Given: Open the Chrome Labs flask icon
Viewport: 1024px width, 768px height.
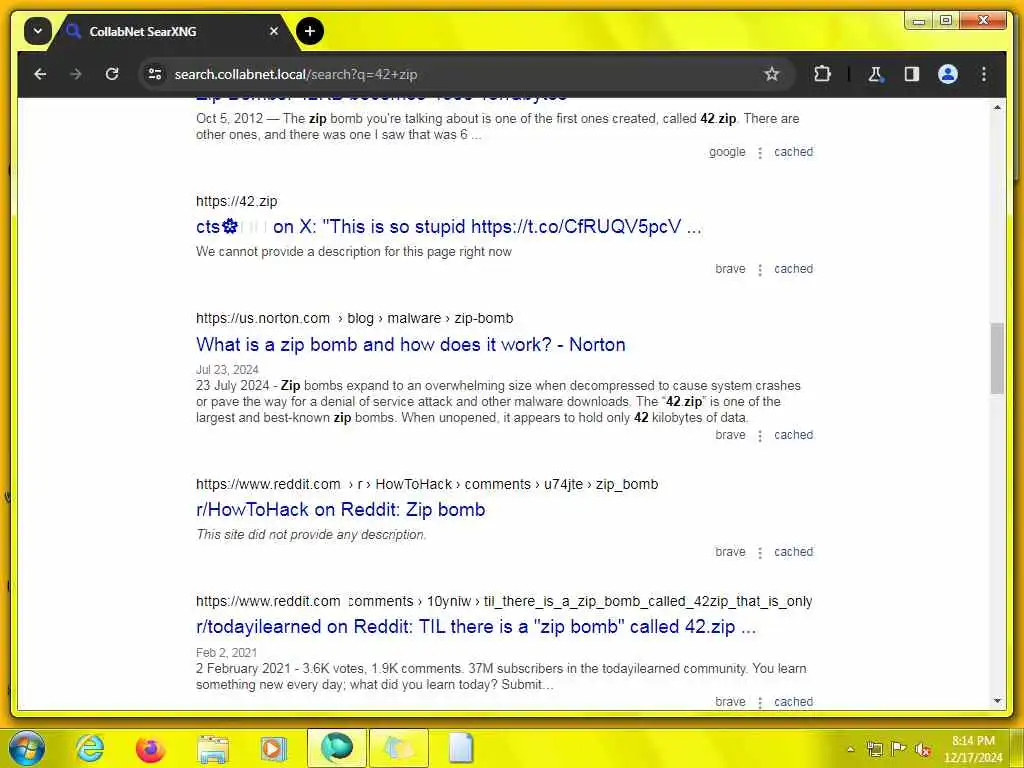Looking at the screenshot, I should point(875,74).
